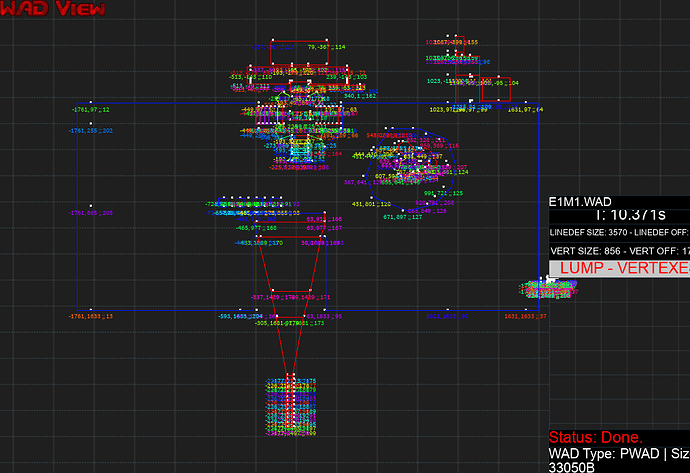This screenshot has height=473, width=690.
Task: Select vertex label 63,1633 ; 95
Action: click(324, 316)
